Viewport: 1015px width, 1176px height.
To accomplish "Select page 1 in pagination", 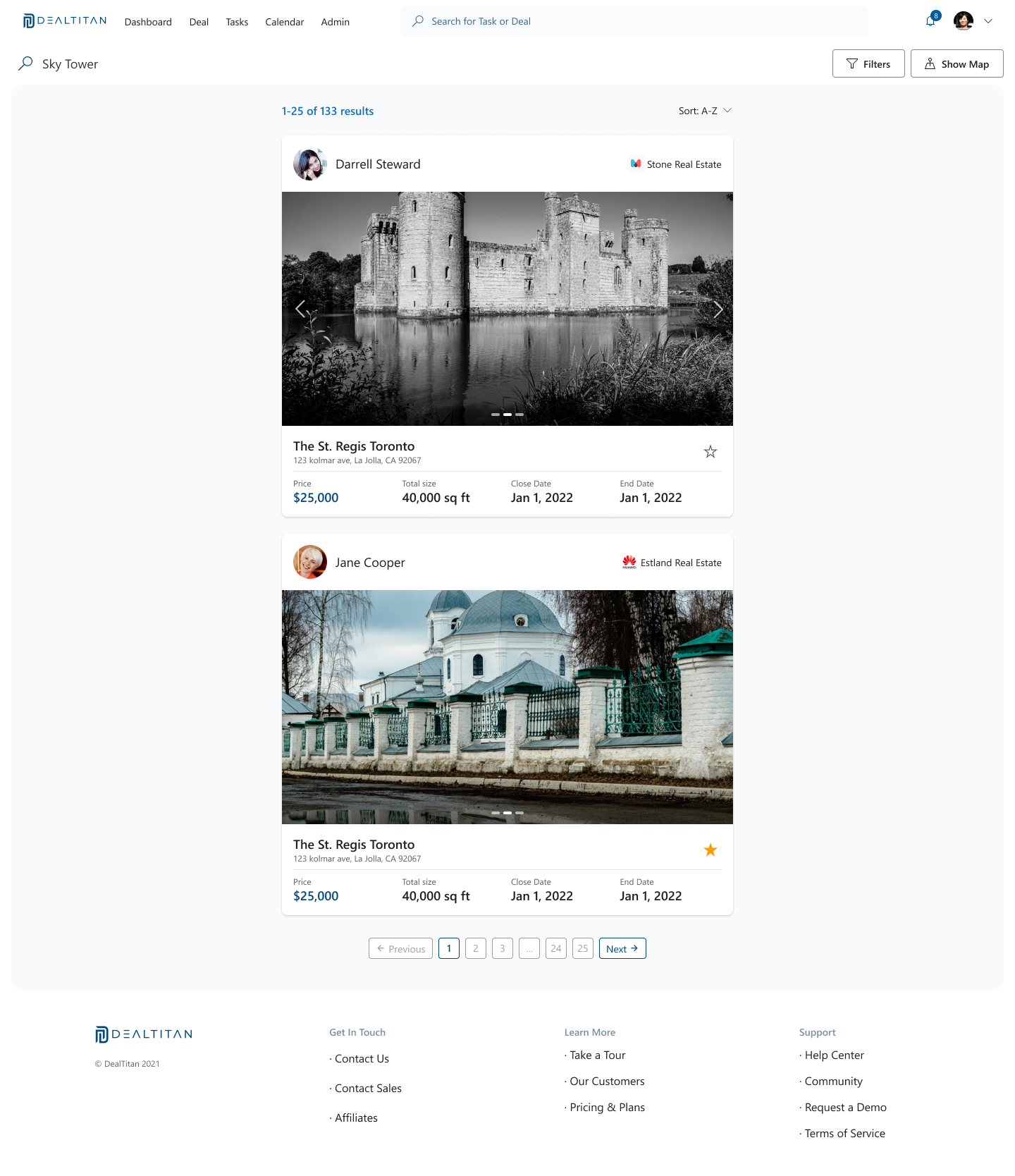I will point(449,948).
